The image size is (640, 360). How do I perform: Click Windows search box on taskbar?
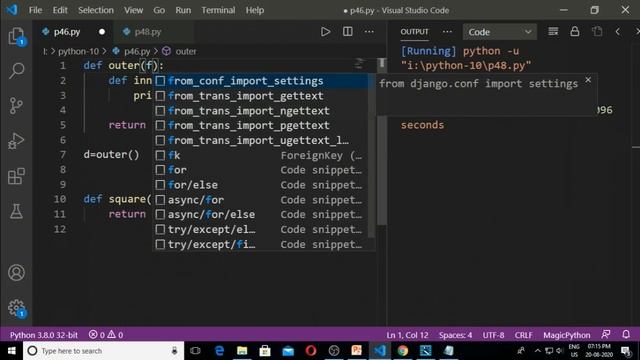[x=104, y=351]
